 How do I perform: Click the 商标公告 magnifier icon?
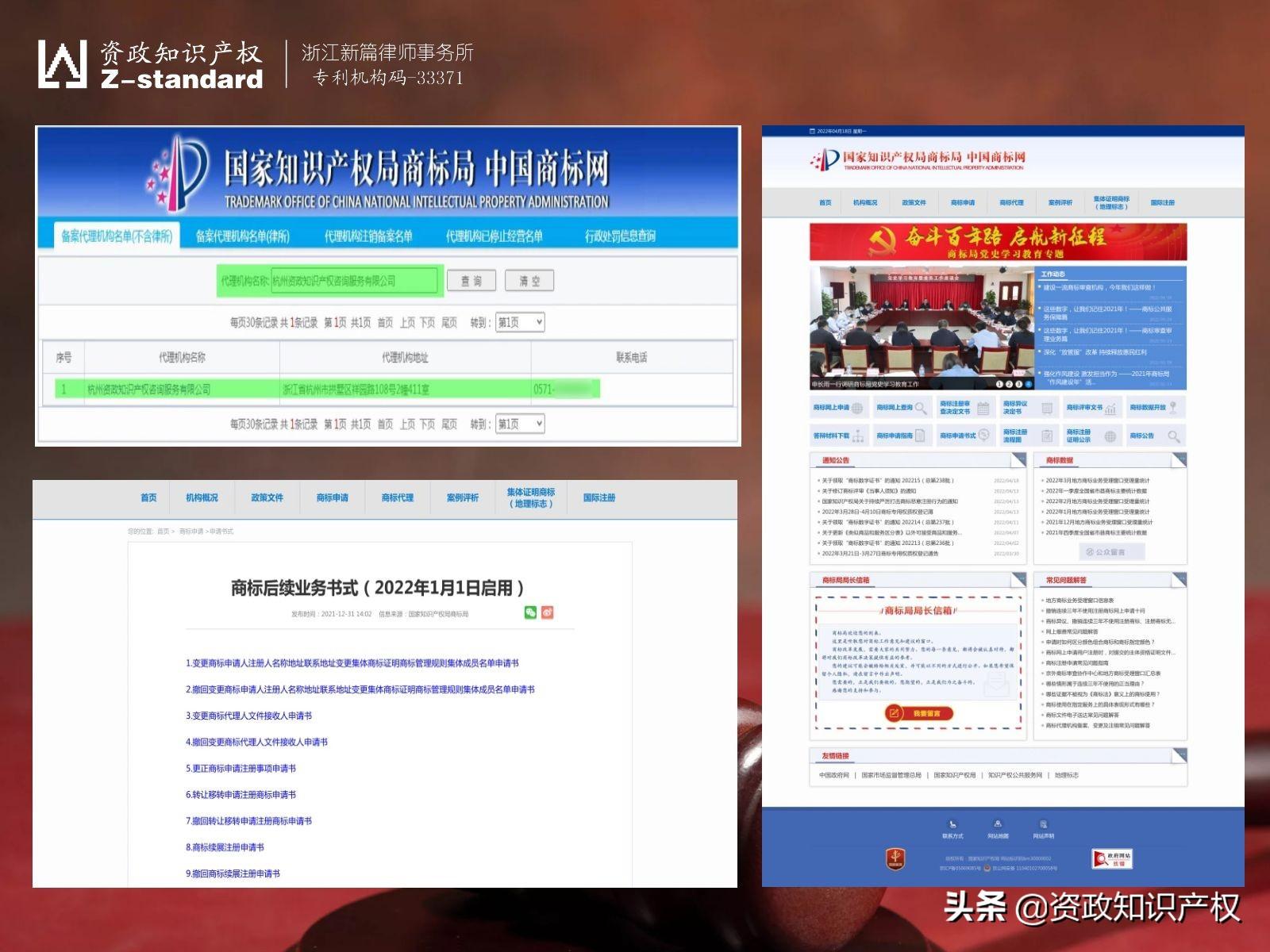(x=1174, y=436)
